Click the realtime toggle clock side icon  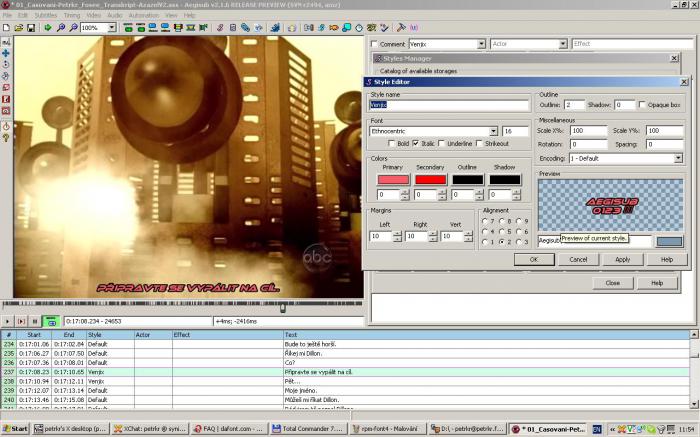(x=6, y=127)
